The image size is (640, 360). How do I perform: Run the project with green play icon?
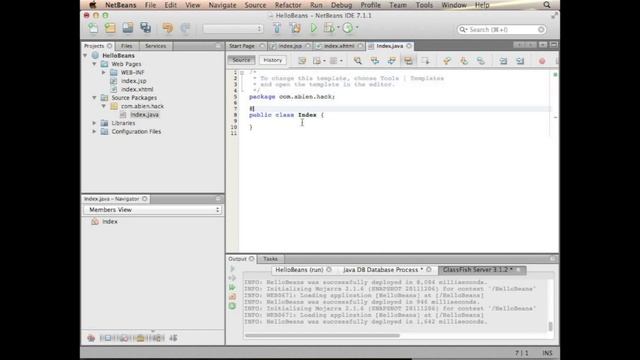313,28
